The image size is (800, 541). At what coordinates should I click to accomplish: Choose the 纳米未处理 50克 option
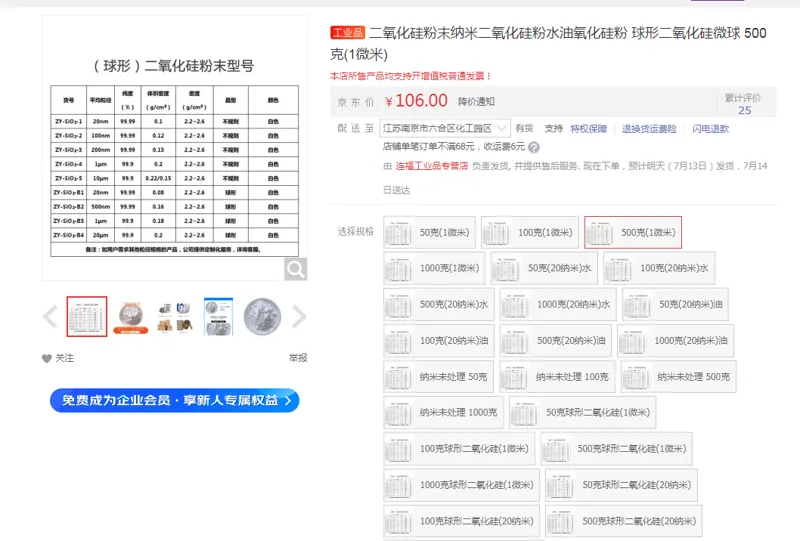click(438, 377)
